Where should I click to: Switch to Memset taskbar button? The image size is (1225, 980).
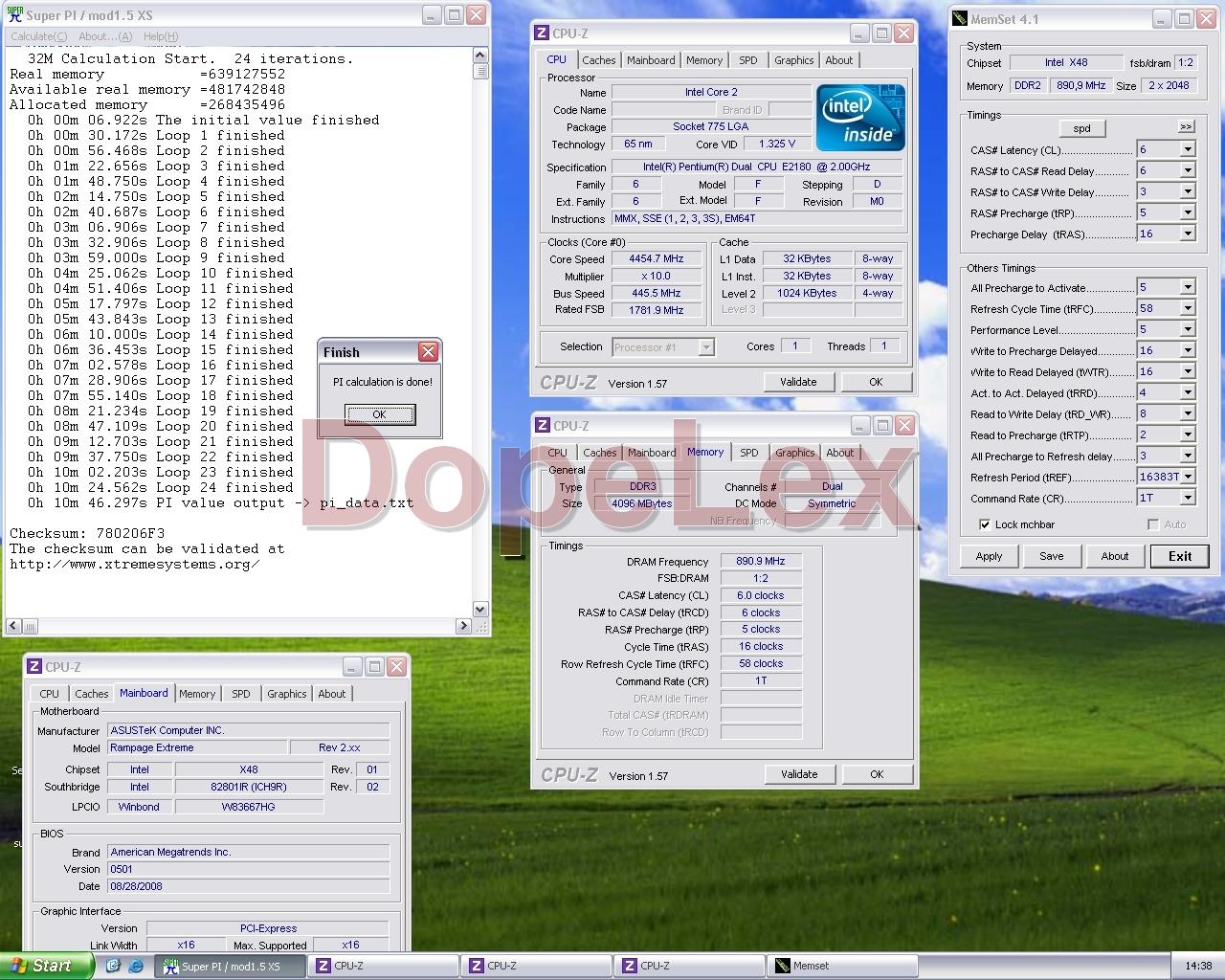tap(844, 967)
